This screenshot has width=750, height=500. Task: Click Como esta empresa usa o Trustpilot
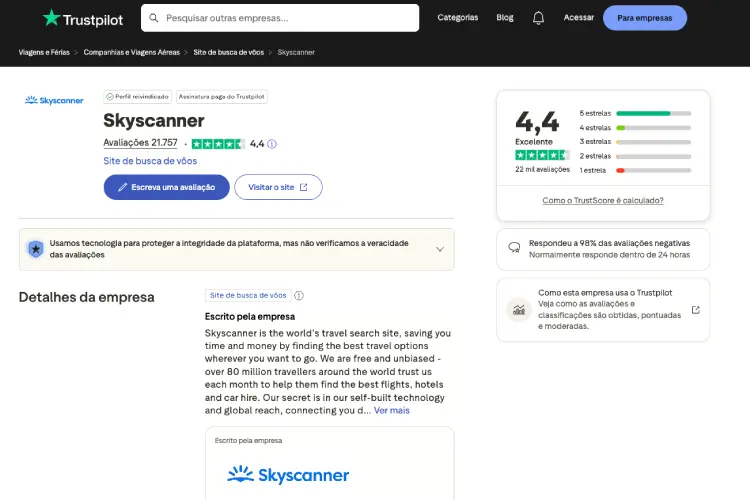pos(605,293)
